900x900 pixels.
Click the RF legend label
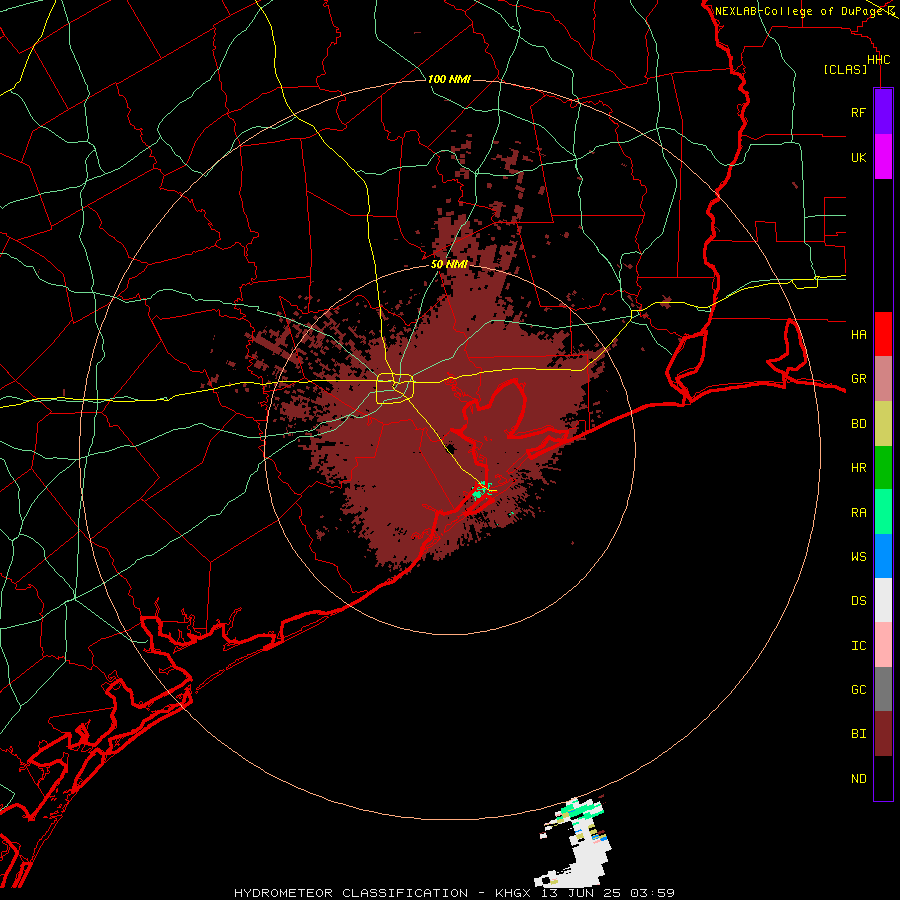click(858, 112)
